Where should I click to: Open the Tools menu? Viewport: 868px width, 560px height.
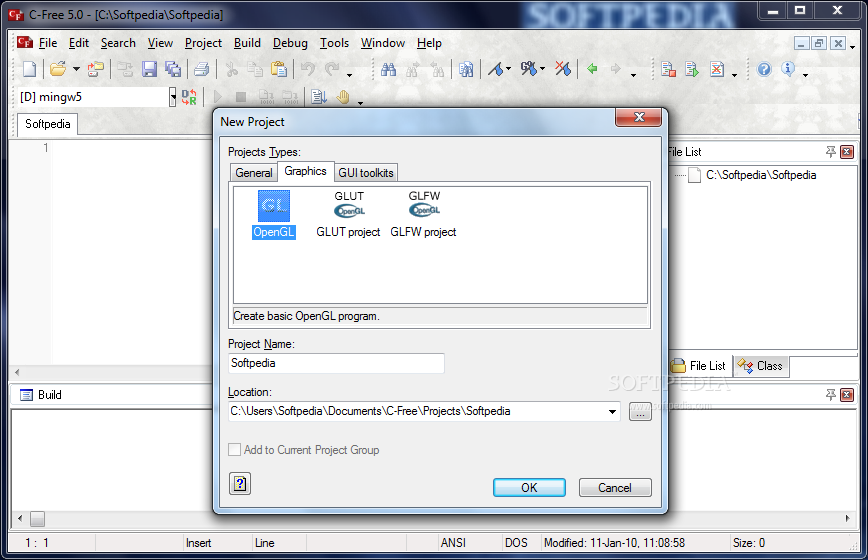334,43
